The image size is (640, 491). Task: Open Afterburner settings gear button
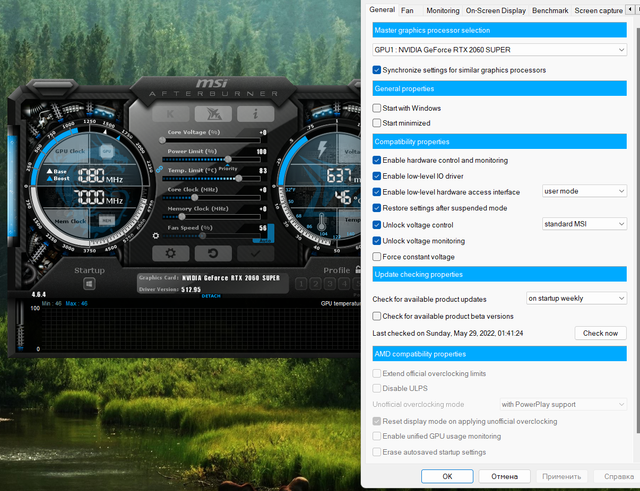tap(171, 253)
